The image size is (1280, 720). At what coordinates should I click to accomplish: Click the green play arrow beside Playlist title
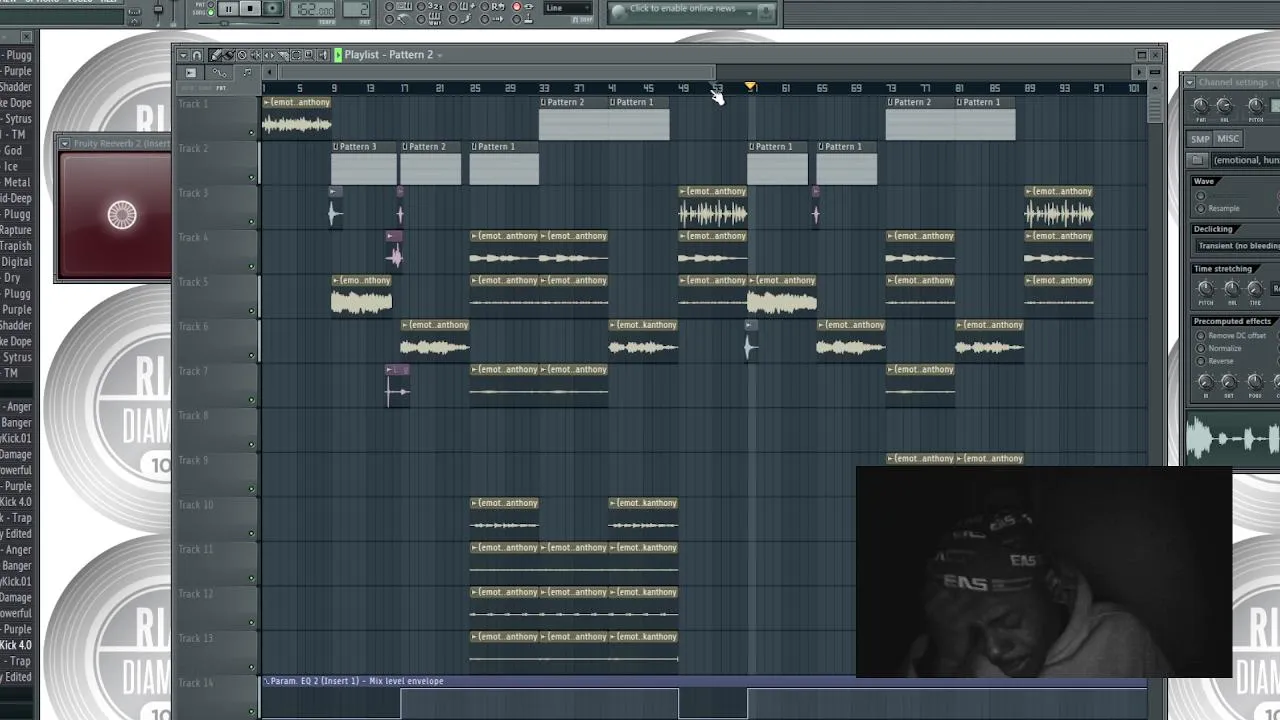338,55
